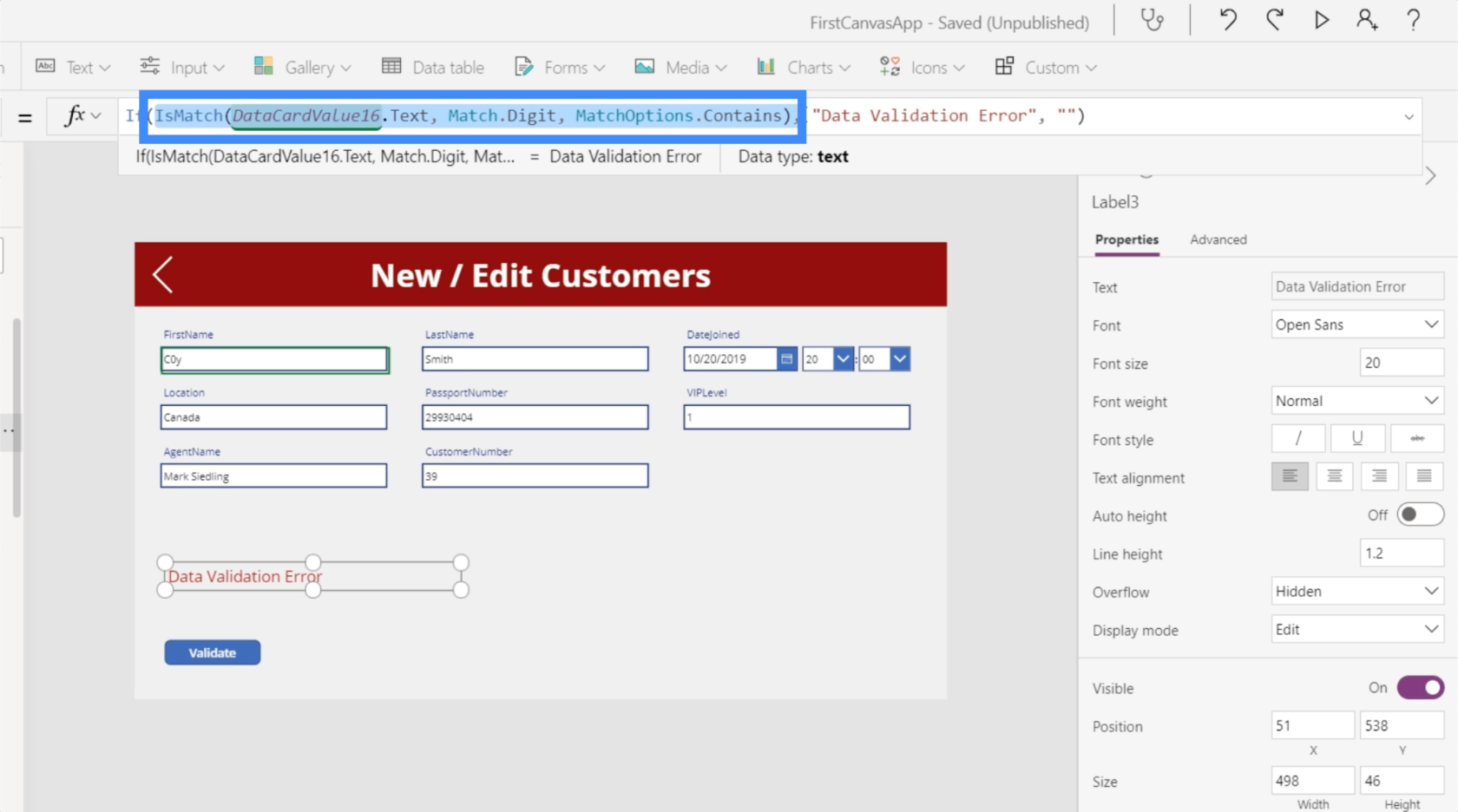Edit the Font size field

click(1402, 363)
